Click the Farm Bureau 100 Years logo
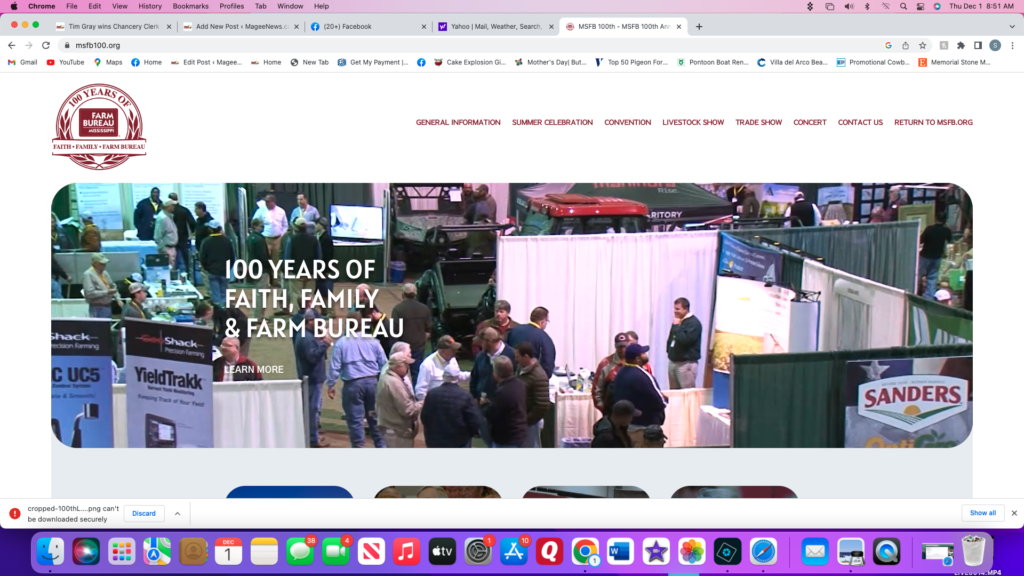Screen dimensions: 1024x576 [99, 126]
